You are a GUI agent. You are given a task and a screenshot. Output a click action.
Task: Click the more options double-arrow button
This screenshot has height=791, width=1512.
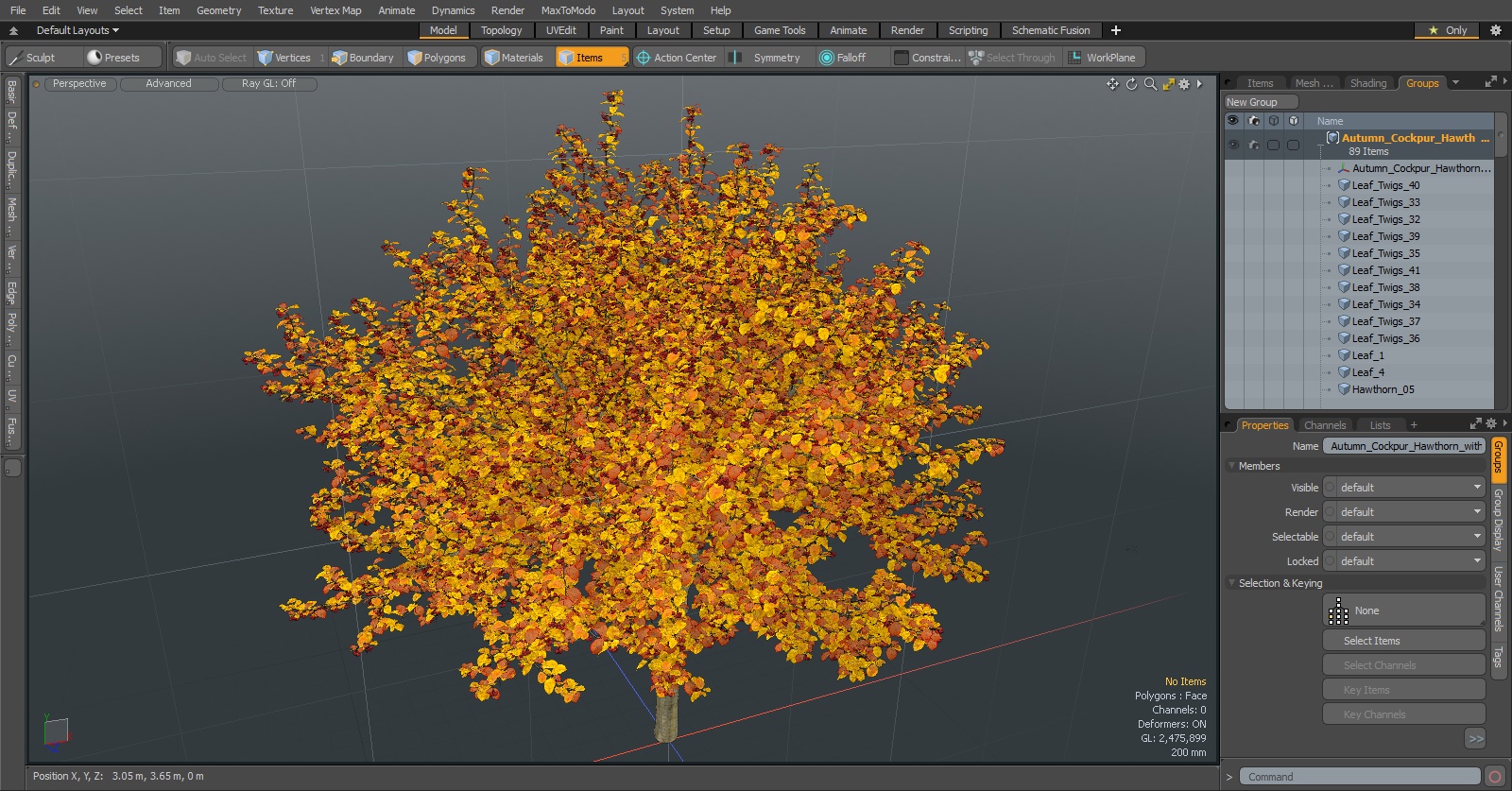[1476, 739]
